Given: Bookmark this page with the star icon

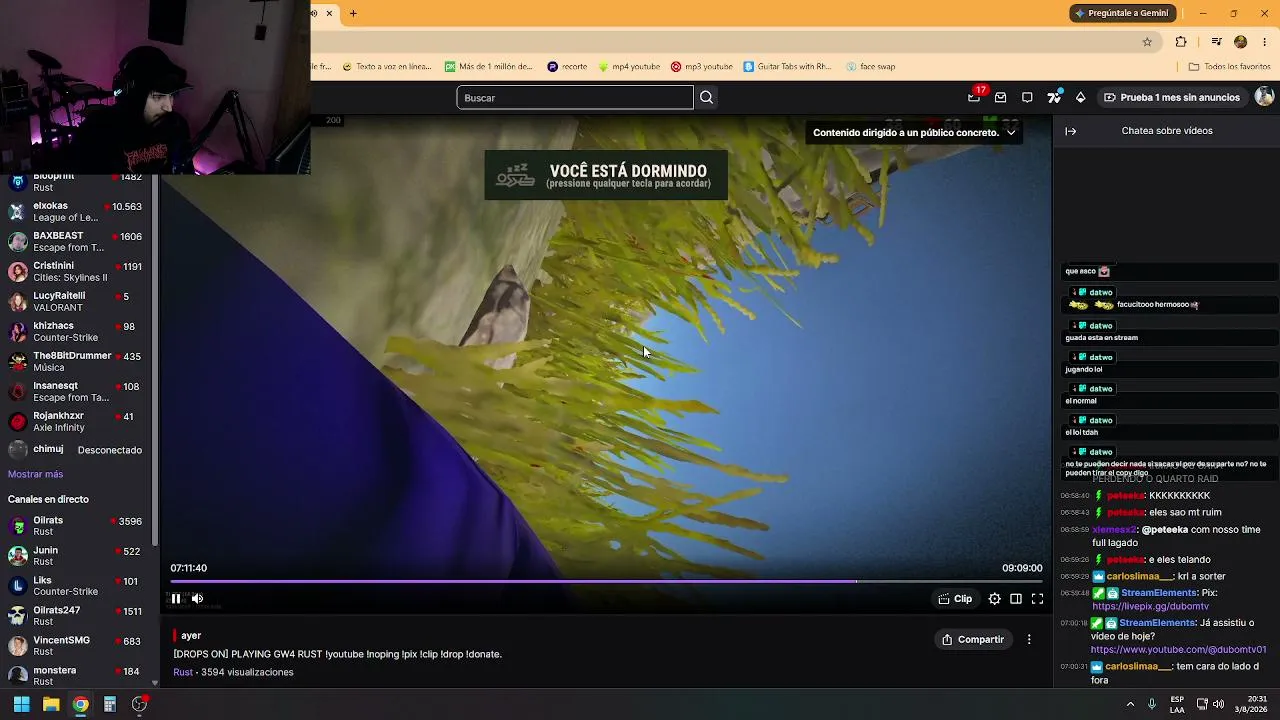Looking at the screenshot, I should tap(1147, 42).
